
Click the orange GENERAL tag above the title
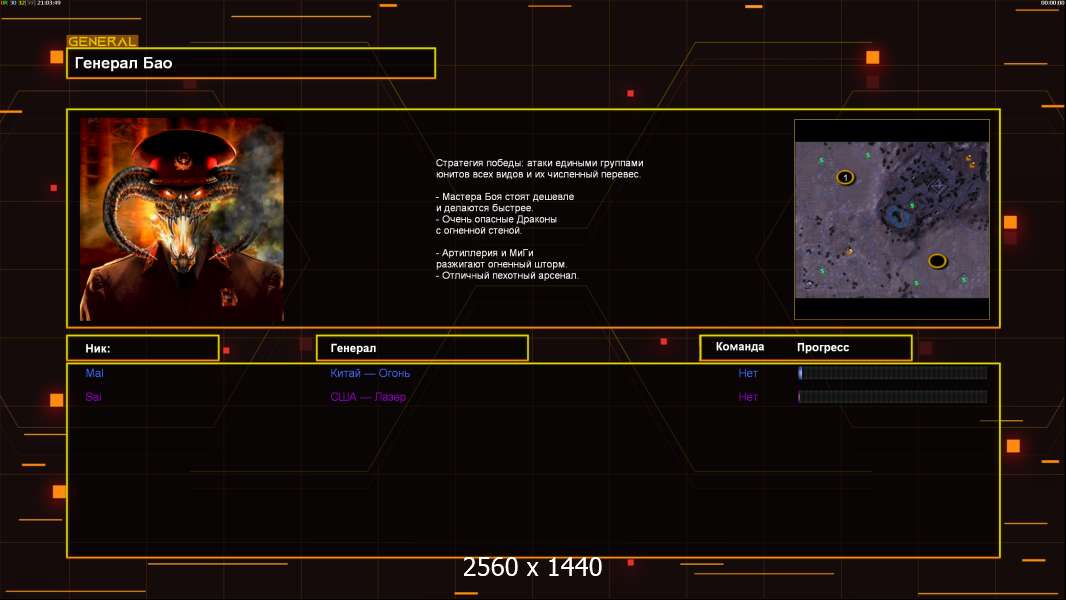(102, 41)
